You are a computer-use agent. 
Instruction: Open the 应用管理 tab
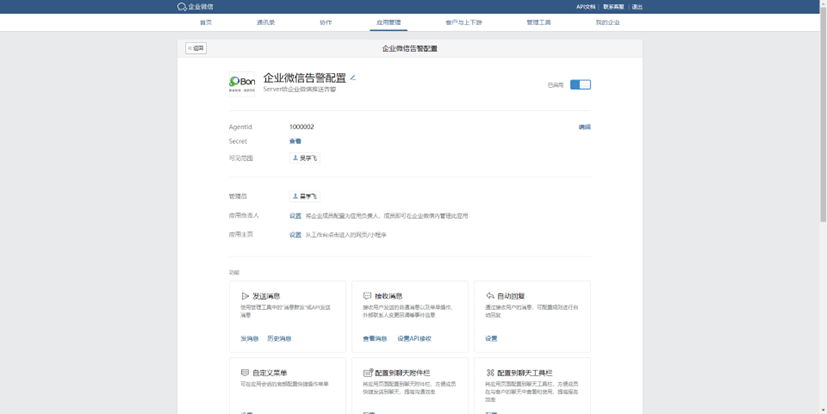pos(388,22)
